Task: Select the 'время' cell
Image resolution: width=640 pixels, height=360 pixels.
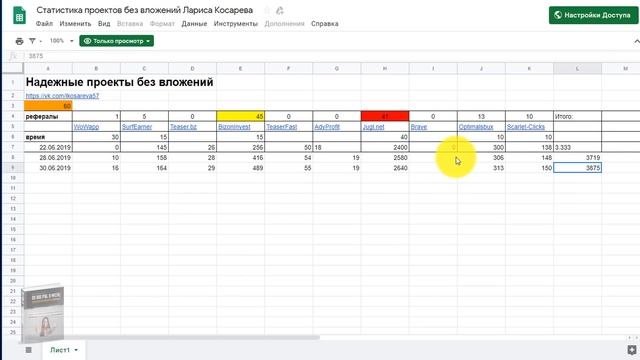Action: (x=48, y=137)
